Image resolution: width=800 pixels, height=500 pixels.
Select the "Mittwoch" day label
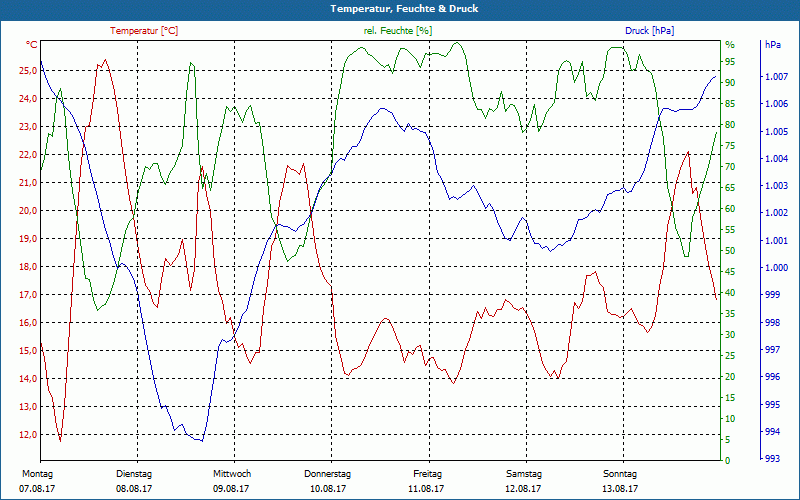pyautogui.click(x=232, y=474)
